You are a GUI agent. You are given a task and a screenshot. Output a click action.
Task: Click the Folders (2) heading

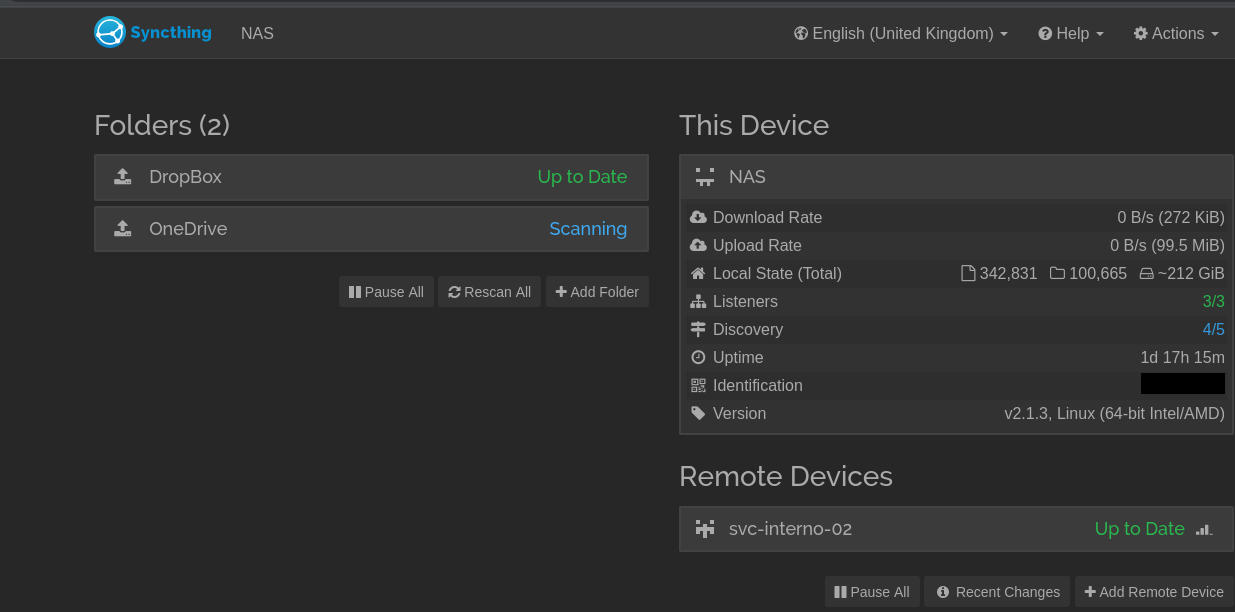click(162, 125)
